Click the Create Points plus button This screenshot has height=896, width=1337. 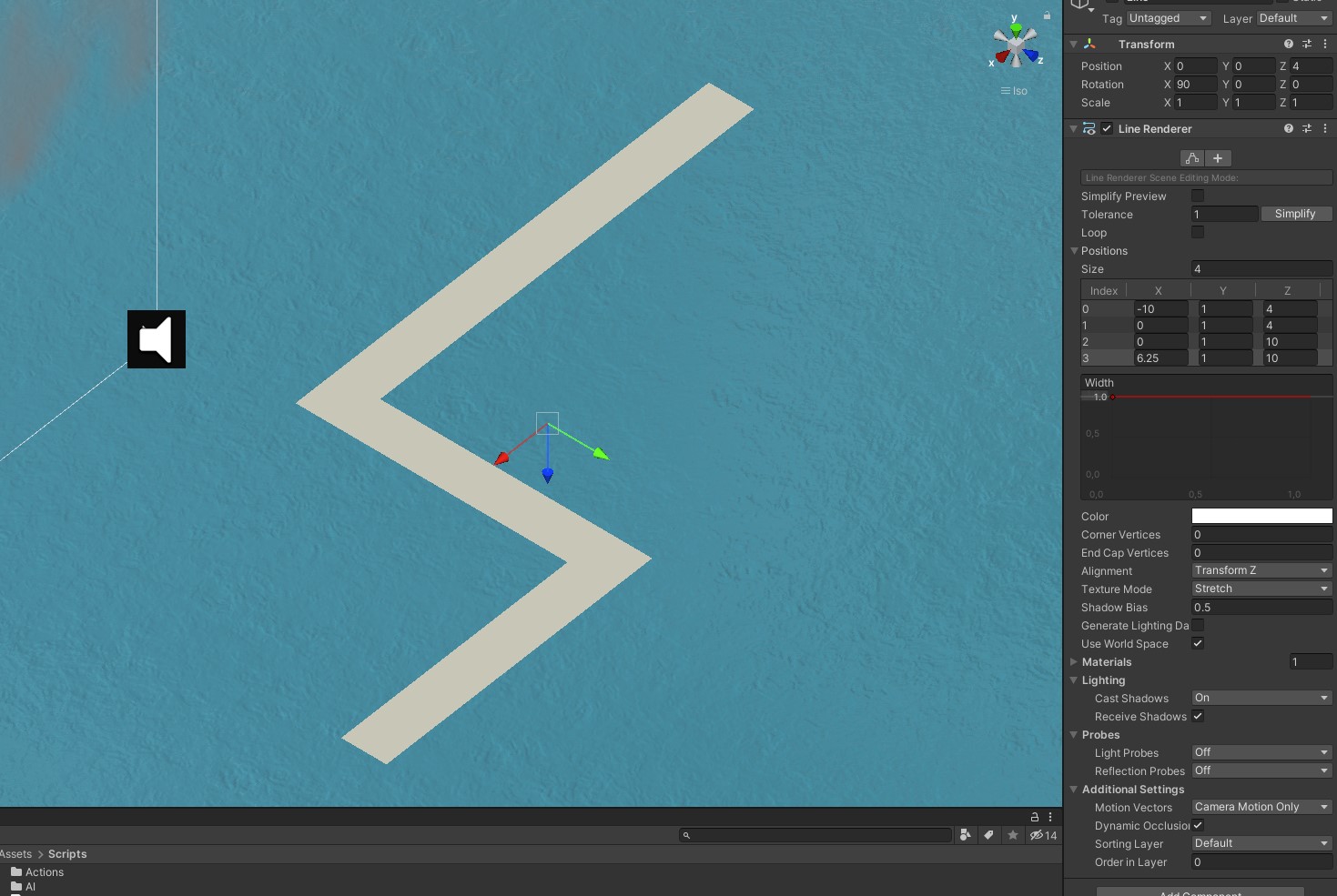click(x=1218, y=158)
